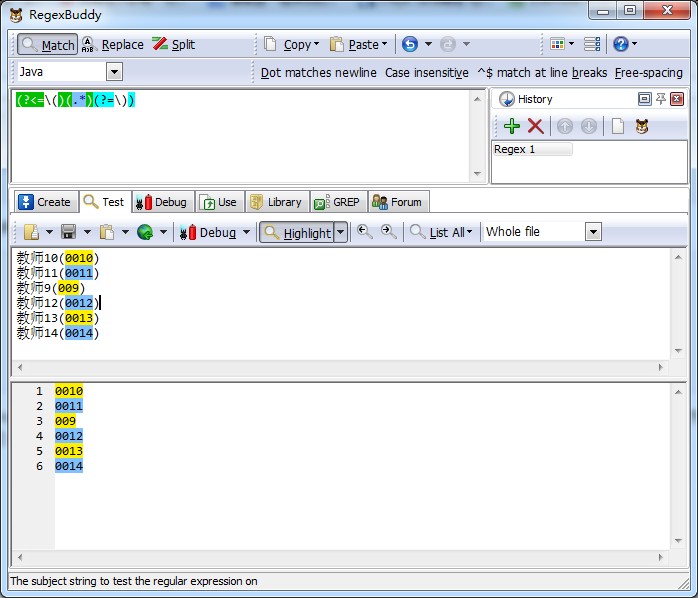Image resolution: width=698 pixels, height=598 pixels.
Task: Open the layout grid icon menu
Action: click(562, 44)
